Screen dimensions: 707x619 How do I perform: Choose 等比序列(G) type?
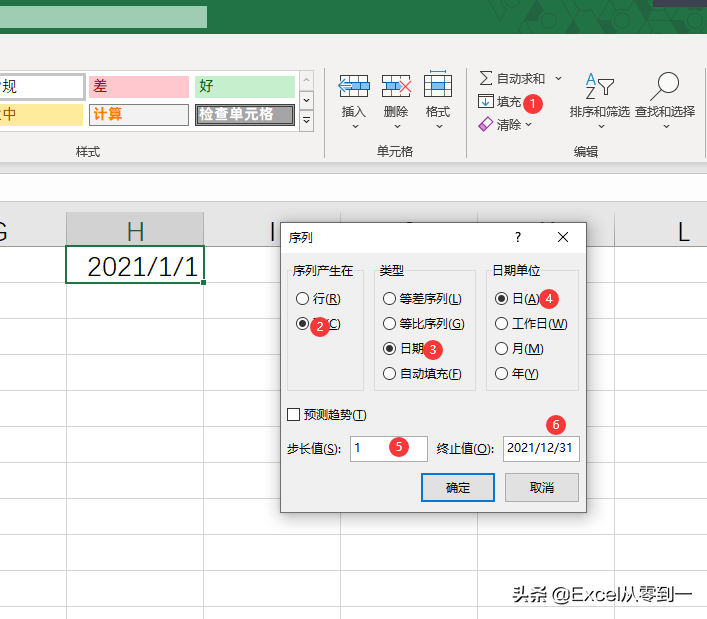click(x=389, y=324)
